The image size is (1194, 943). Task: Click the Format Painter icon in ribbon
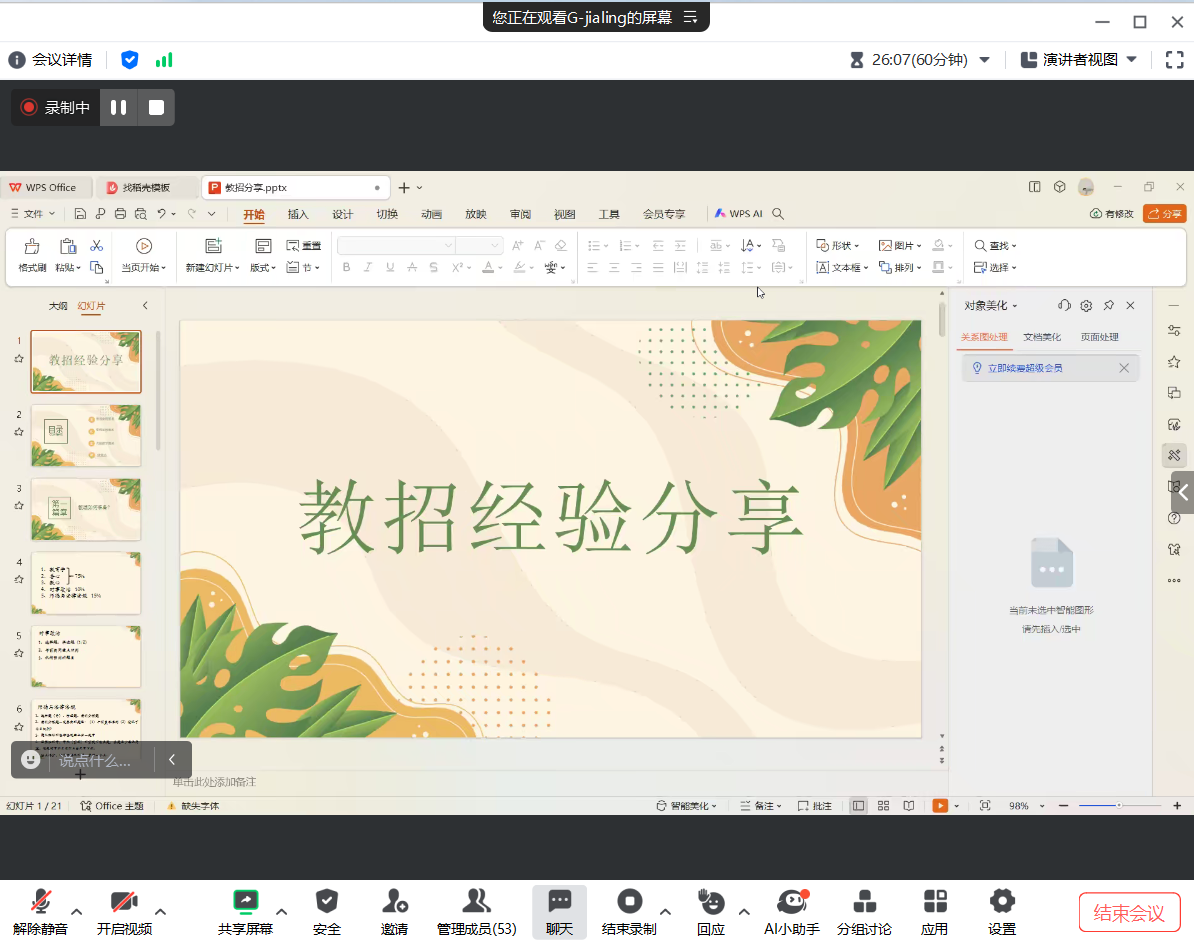[x=32, y=246]
